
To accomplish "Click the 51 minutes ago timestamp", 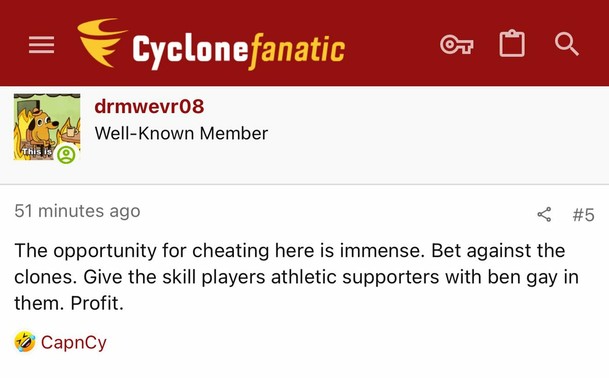I will (77, 211).
